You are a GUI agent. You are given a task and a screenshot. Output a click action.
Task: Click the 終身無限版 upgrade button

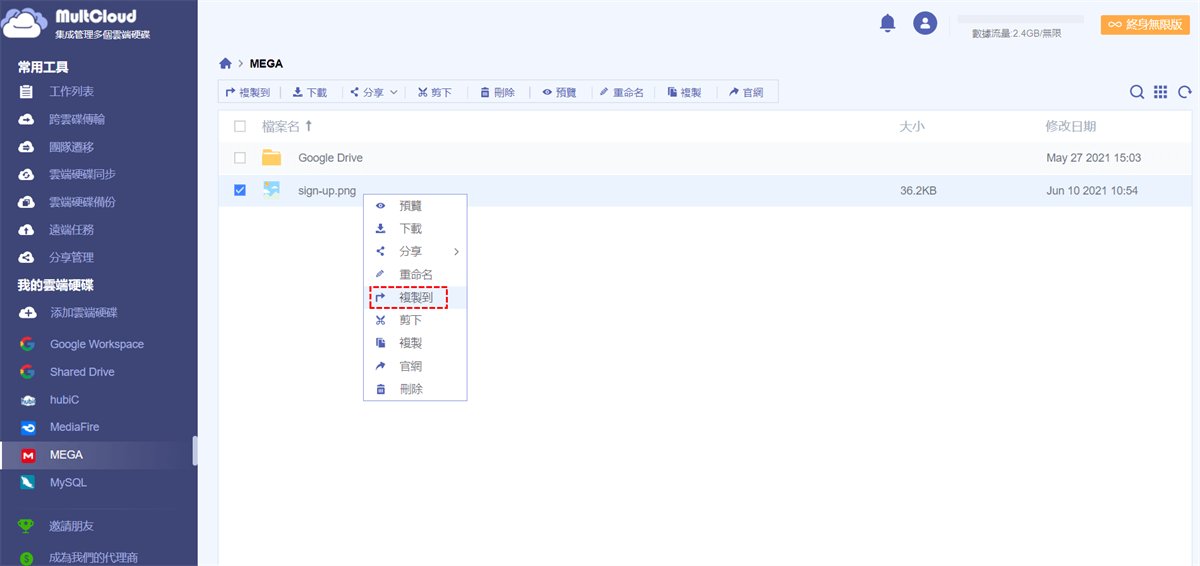[x=1145, y=25]
